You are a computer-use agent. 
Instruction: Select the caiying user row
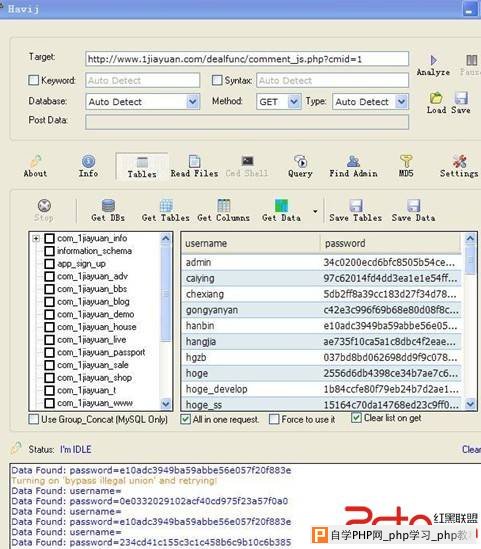(321, 278)
